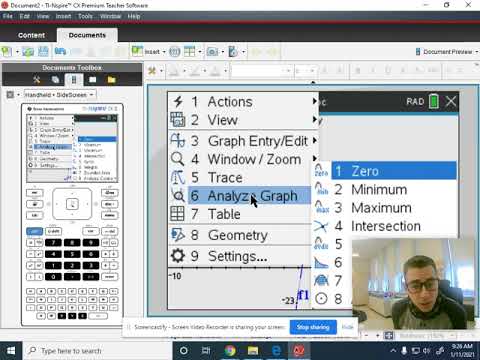Click the green battery icon beside RAD
Image resolution: width=480 pixels, height=360 pixels.
(434, 101)
